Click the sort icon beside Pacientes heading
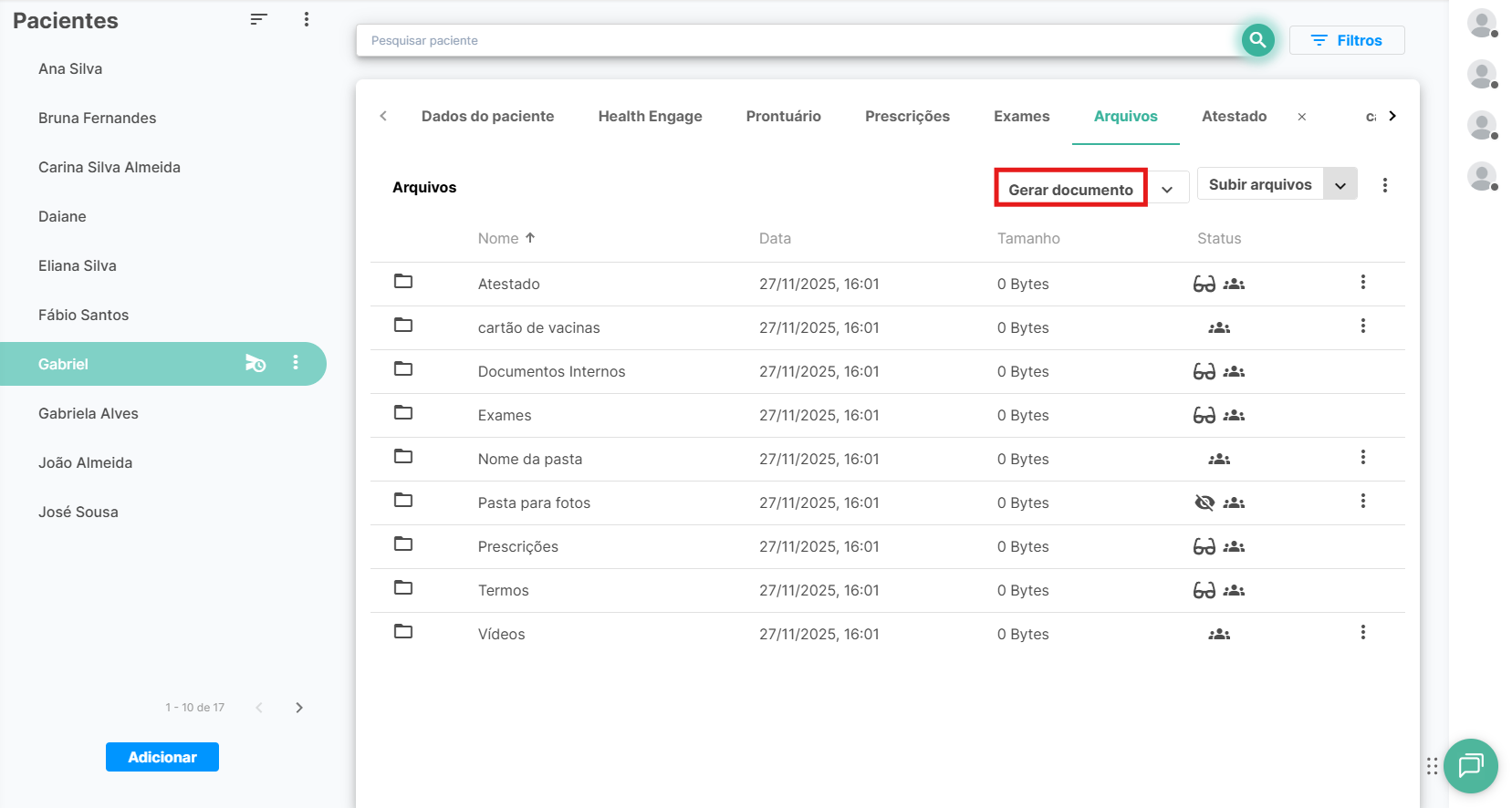The width and height of the screenshot is (1512, 808). coord(258,19)
